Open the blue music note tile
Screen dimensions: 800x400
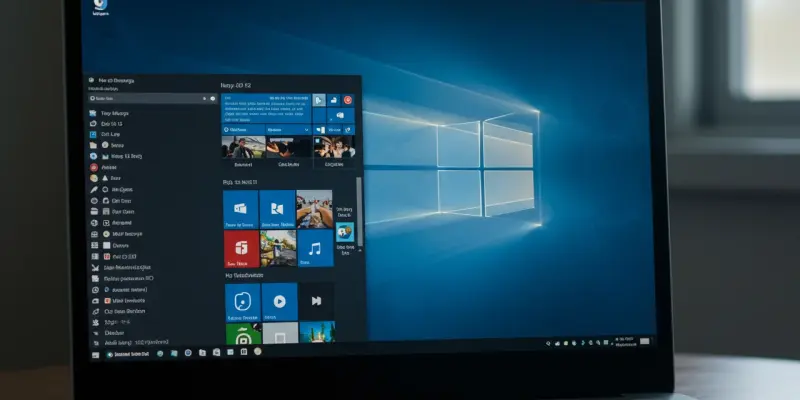pos(315,249)
